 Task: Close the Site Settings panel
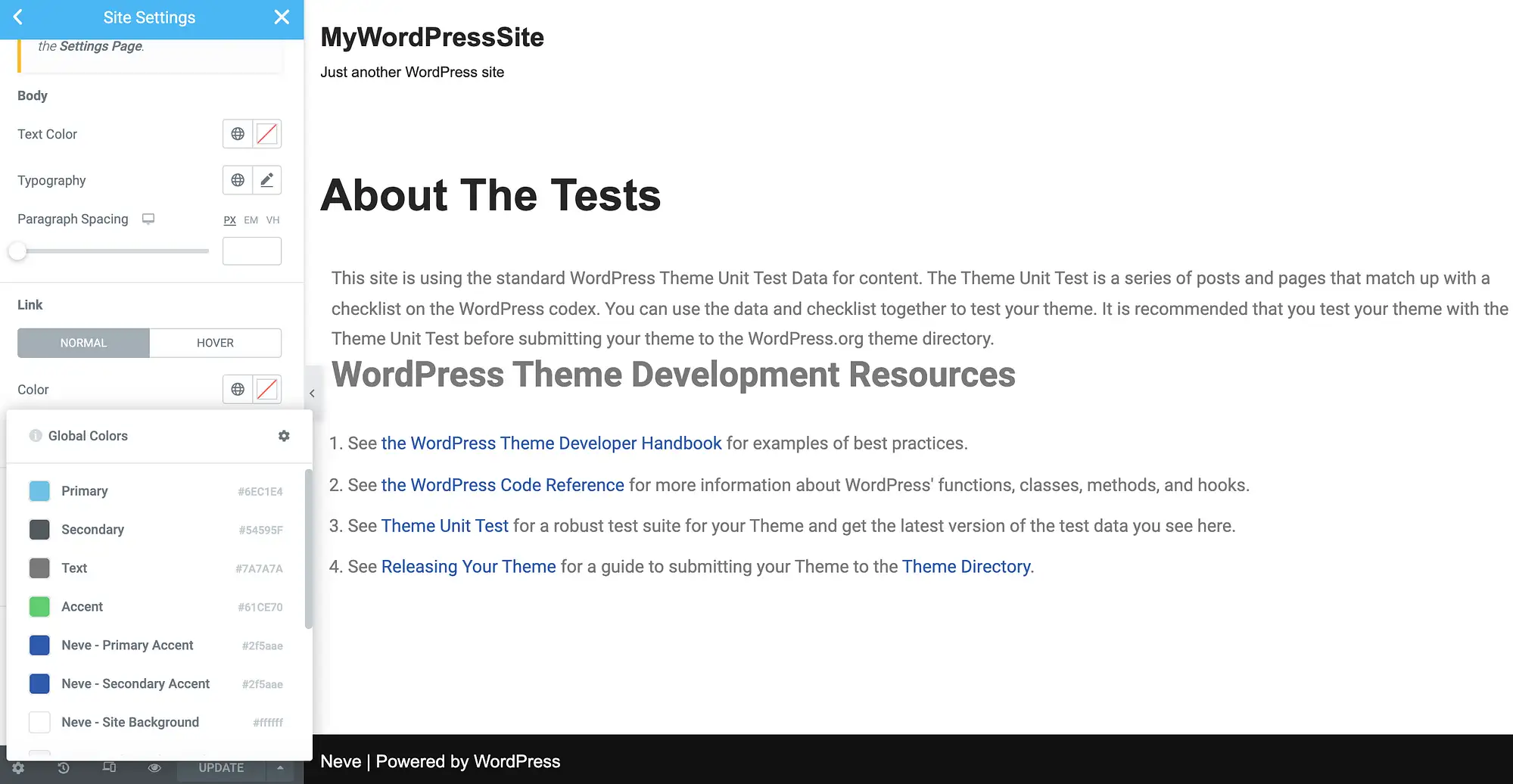click(282, 17)
